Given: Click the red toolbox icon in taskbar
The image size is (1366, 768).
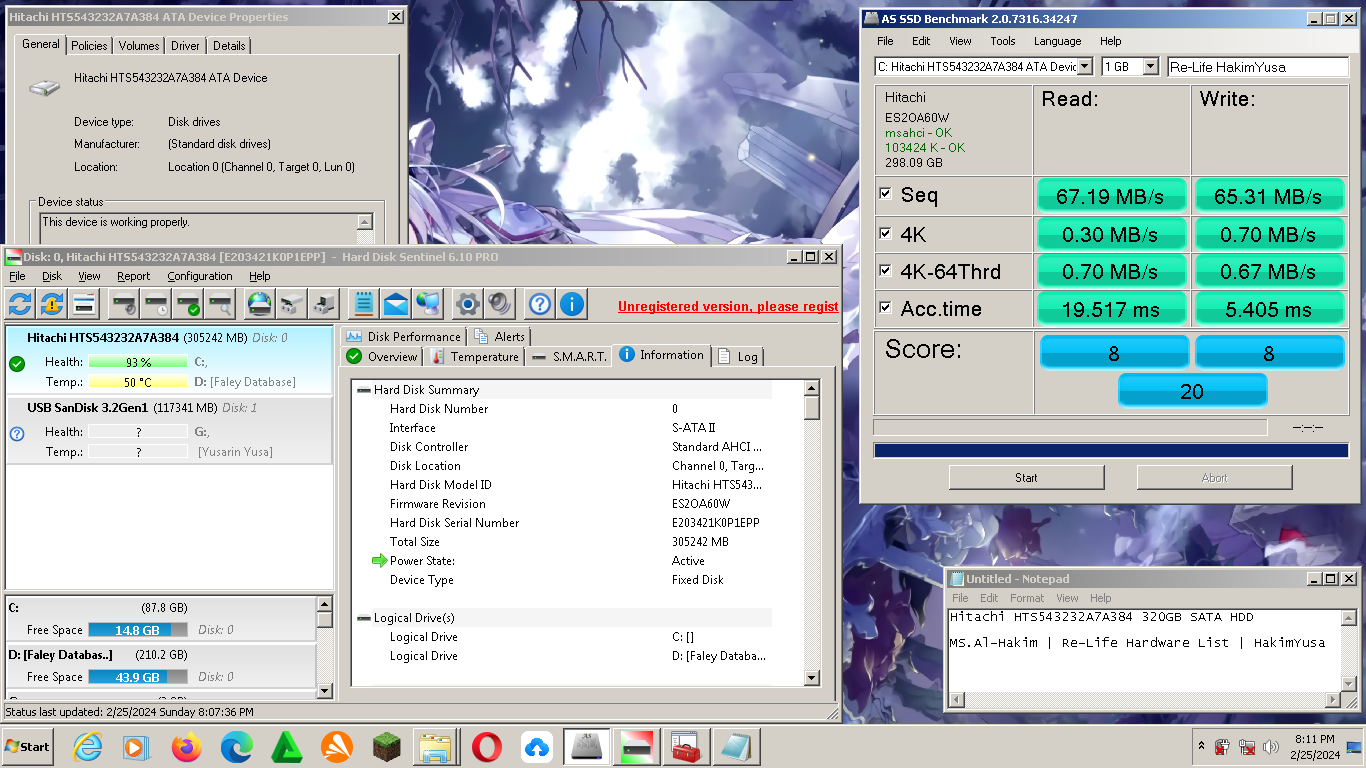Looking at the screenshot, I should [x=687, y=747].
